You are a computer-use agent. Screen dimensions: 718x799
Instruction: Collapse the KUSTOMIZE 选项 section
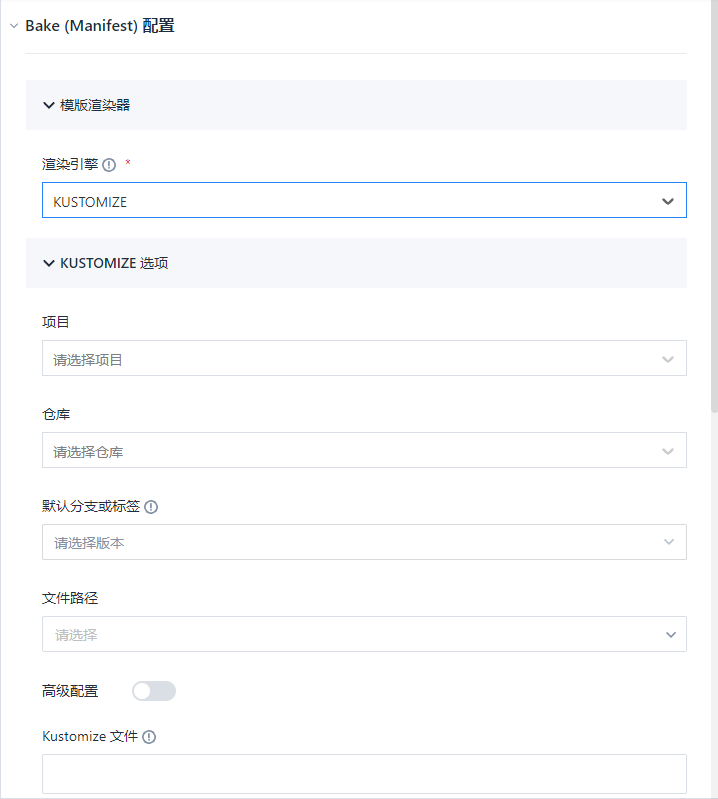49,263
